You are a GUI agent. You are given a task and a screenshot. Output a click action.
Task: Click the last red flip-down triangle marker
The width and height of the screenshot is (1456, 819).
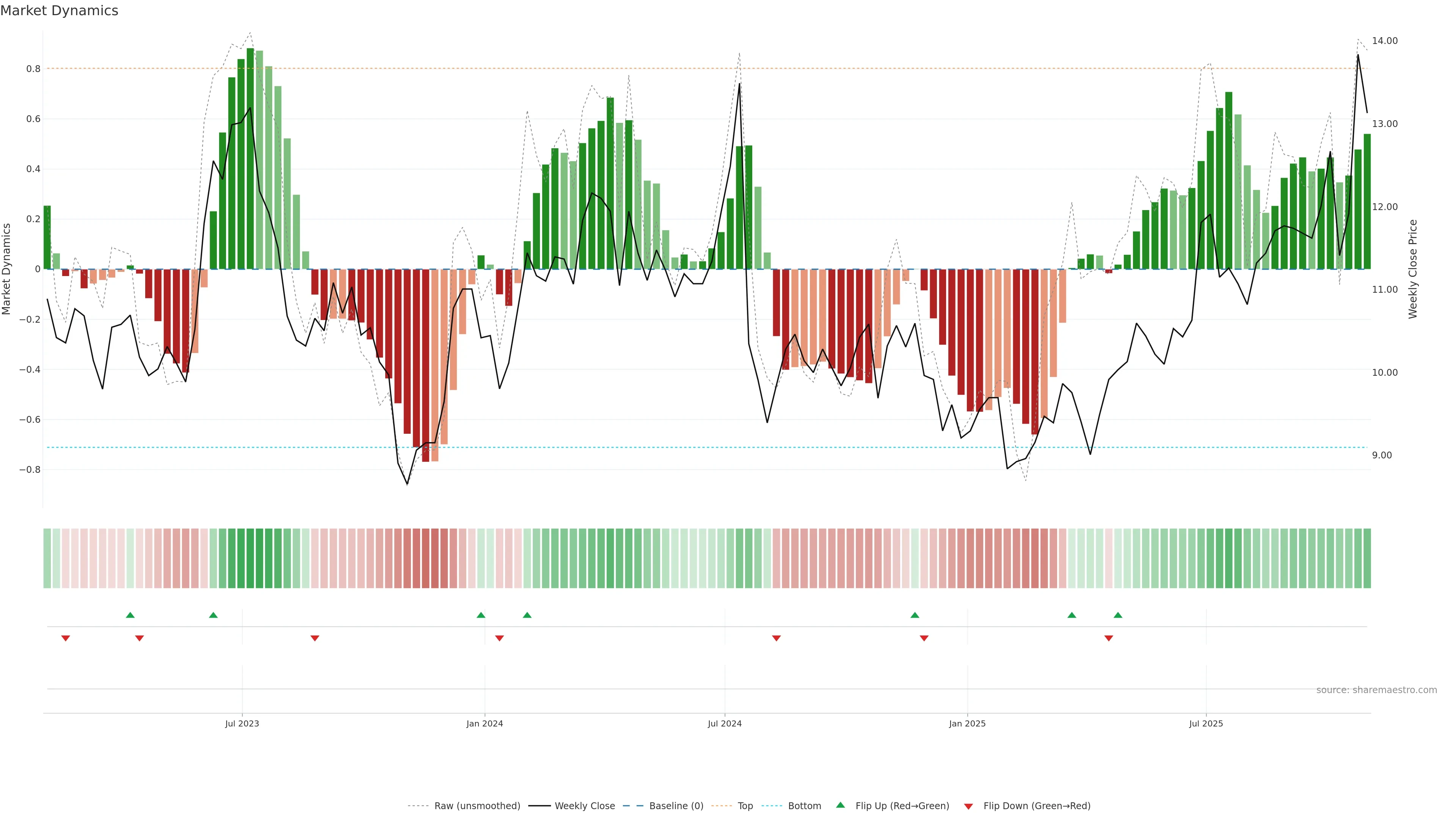tap(1108, 638)
